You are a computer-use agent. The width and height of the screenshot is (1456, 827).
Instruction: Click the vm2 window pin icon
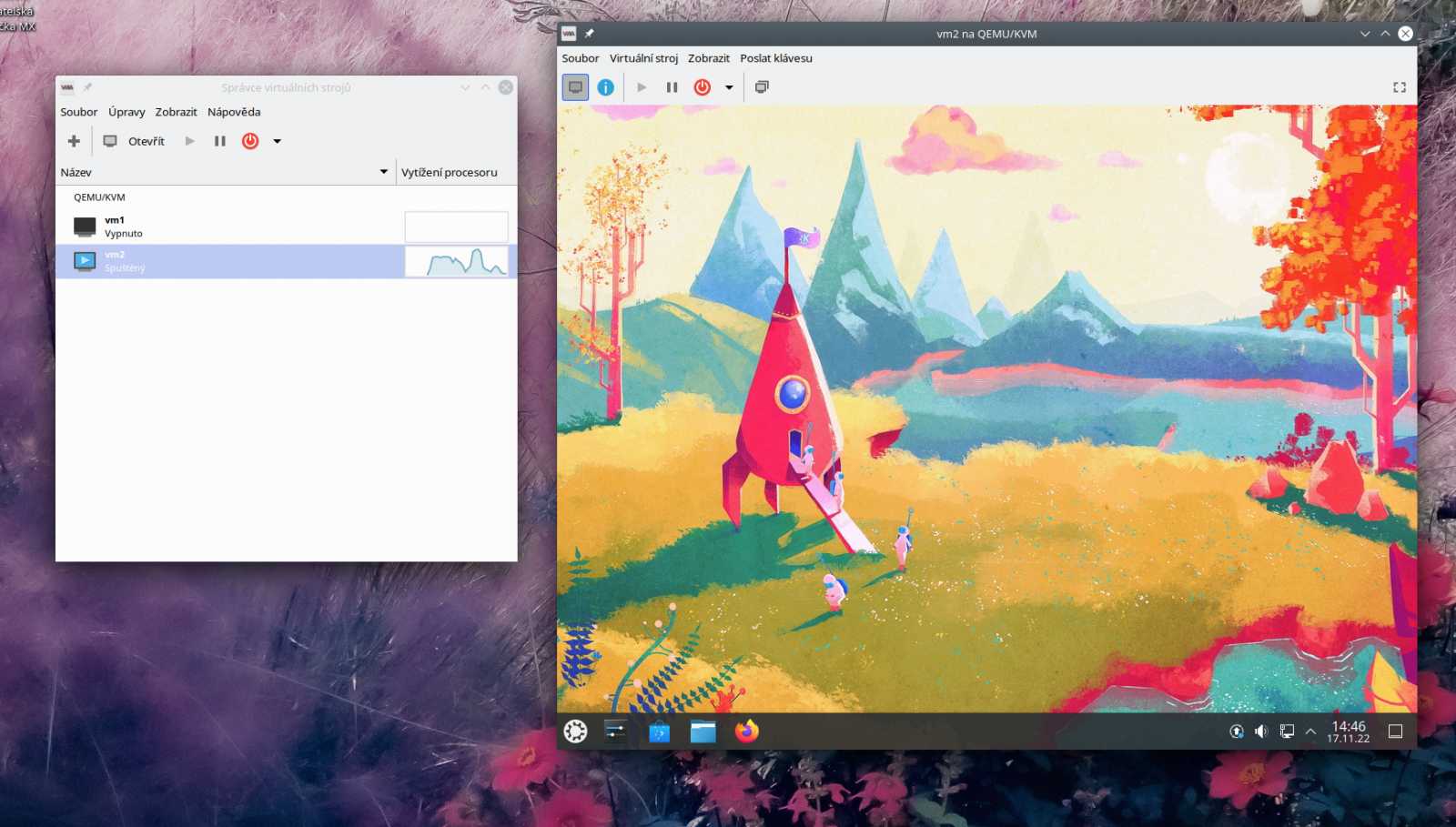point(590,34)
